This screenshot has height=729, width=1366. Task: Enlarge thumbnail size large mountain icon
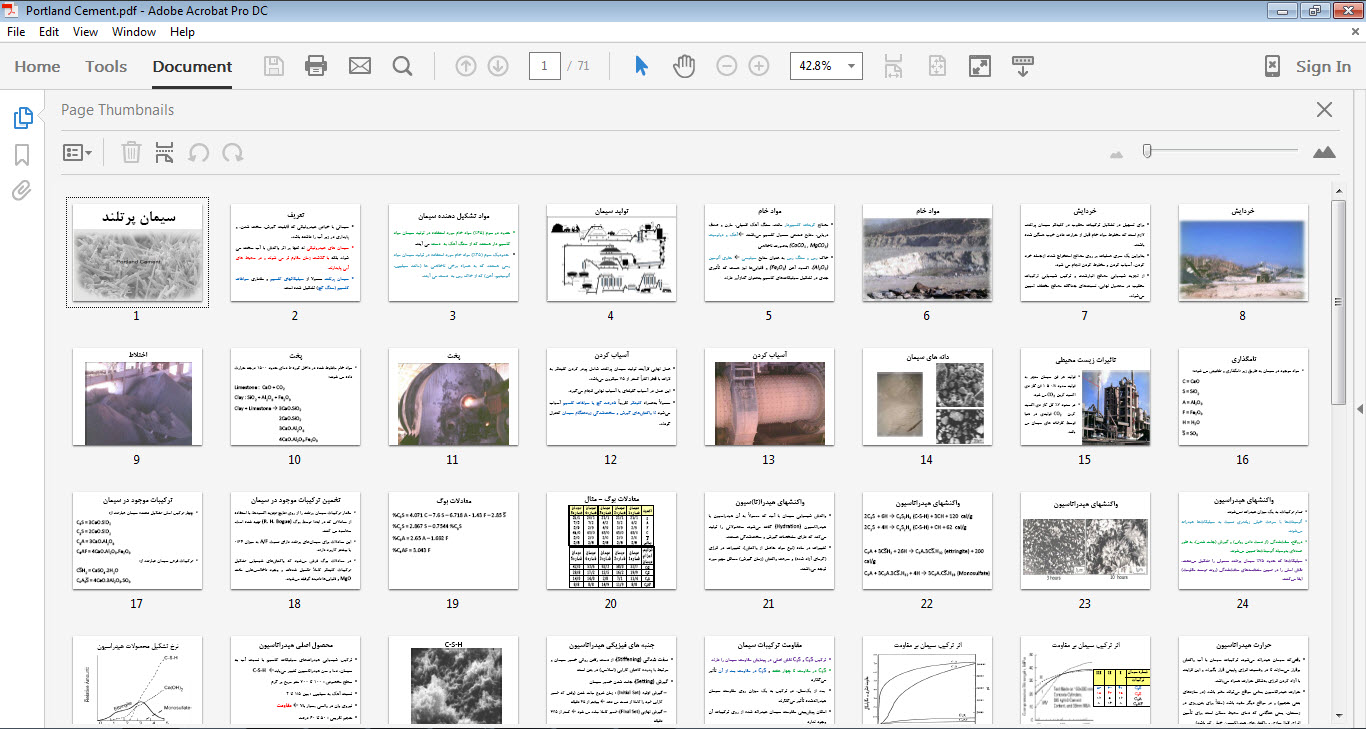[x=1324, y=152]
